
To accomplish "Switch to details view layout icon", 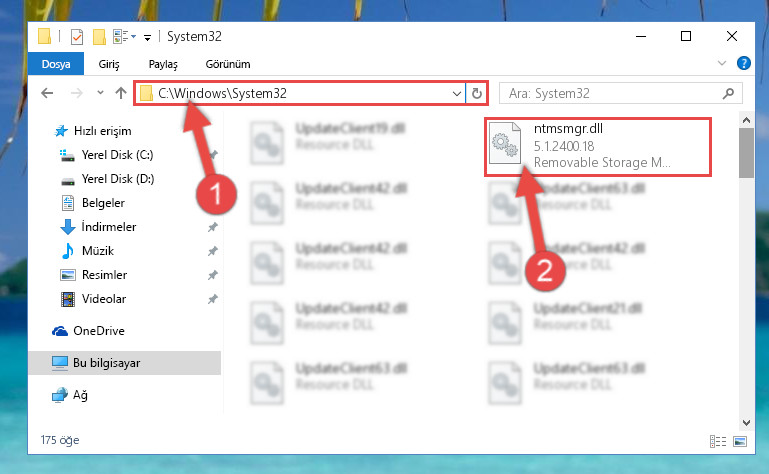I will (718, 441).
